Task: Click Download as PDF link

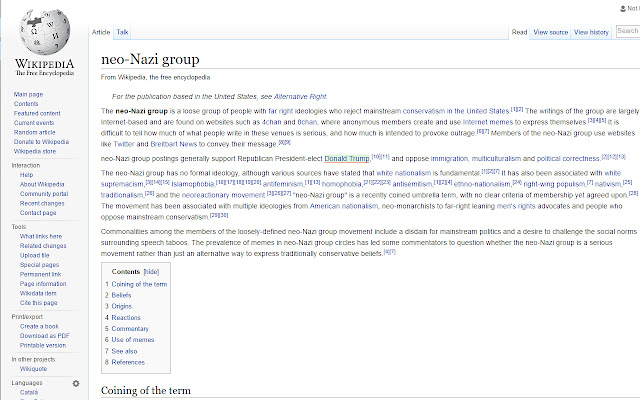Action: pyautogui.click(x=44, y=336)
